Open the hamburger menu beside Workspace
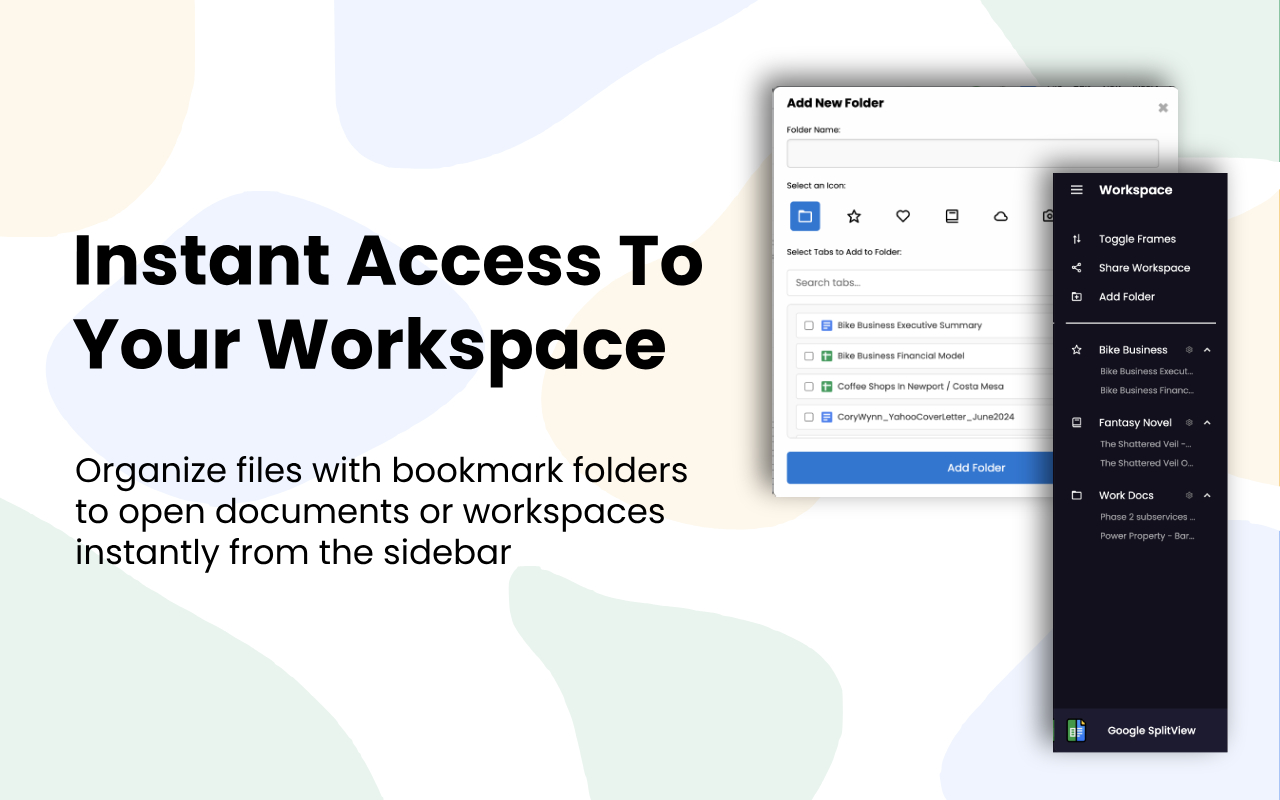The width and height of the screenshot is (1280, 800). tap(1076, 189)
